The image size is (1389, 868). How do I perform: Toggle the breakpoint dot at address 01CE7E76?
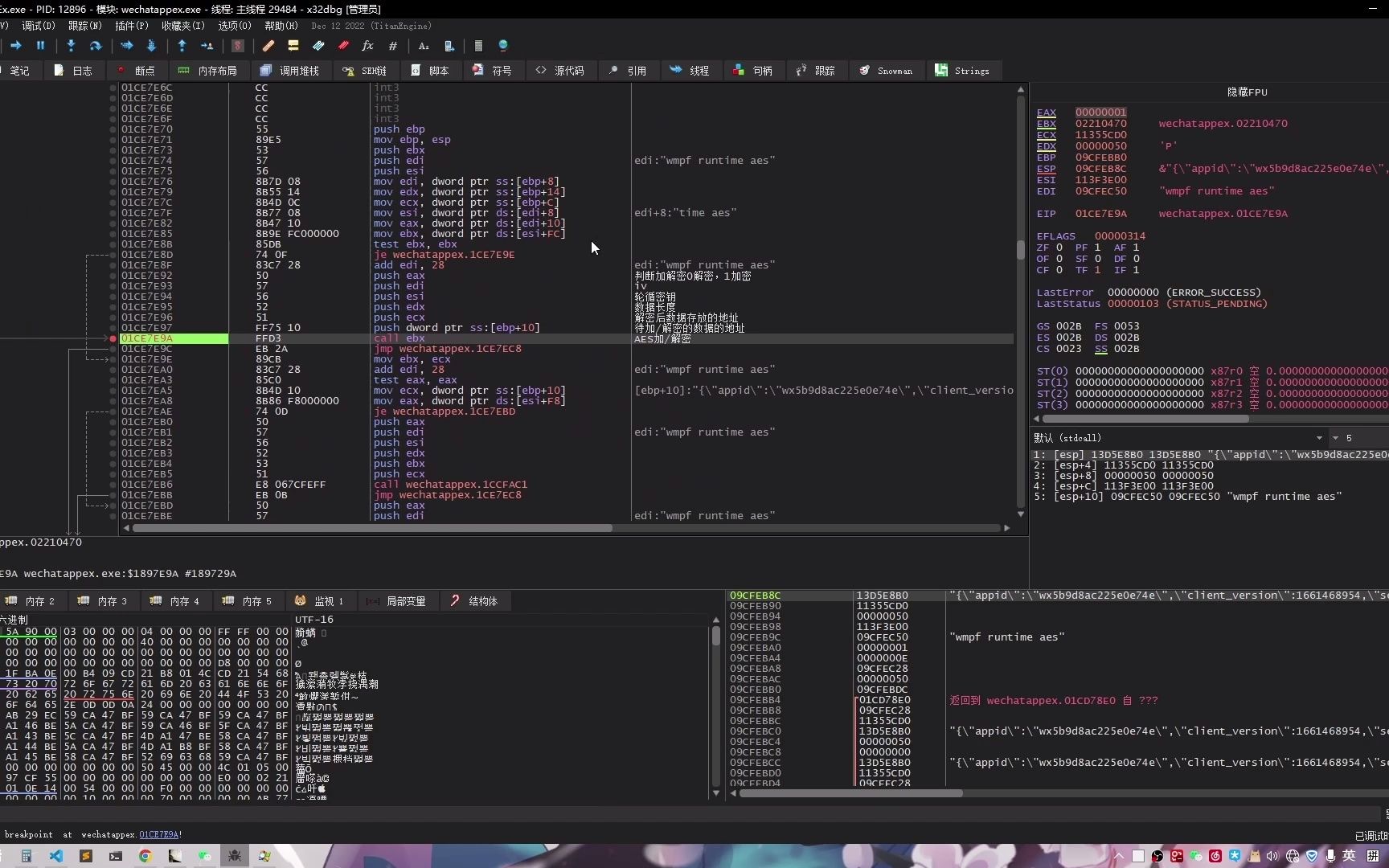tap(113, 182)
